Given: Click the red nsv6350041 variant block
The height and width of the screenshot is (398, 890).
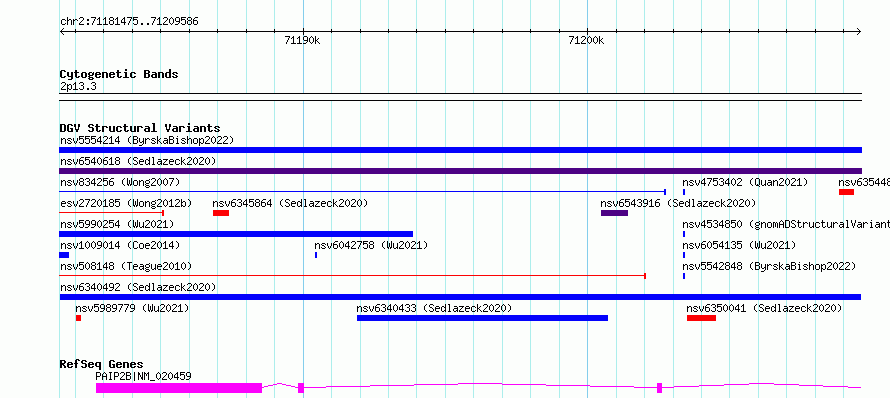Looking at the screenshot, I should pyautogui.click(x=702, y=318).
